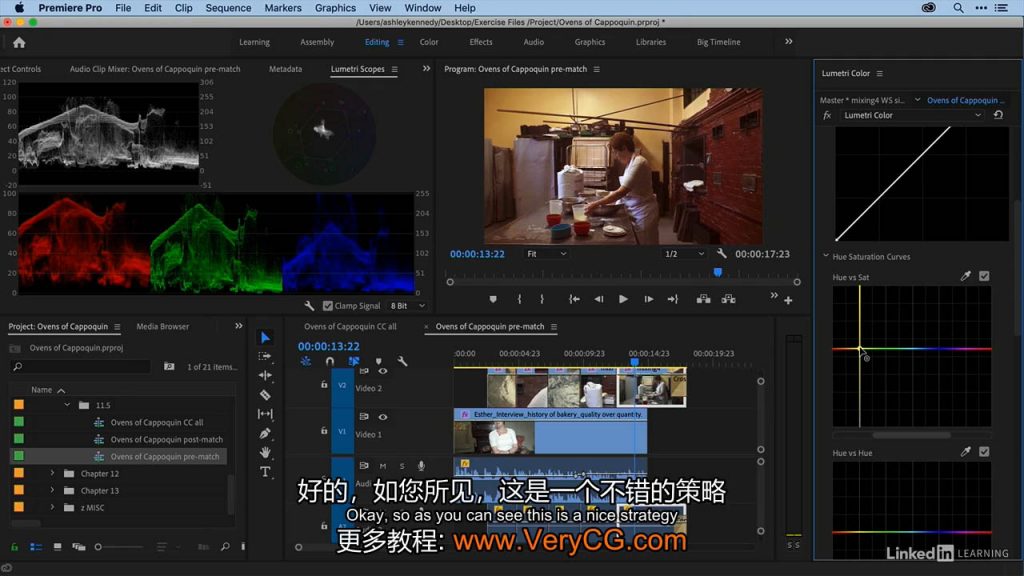Go to In point in Program Monitor

tap(574, 299)
